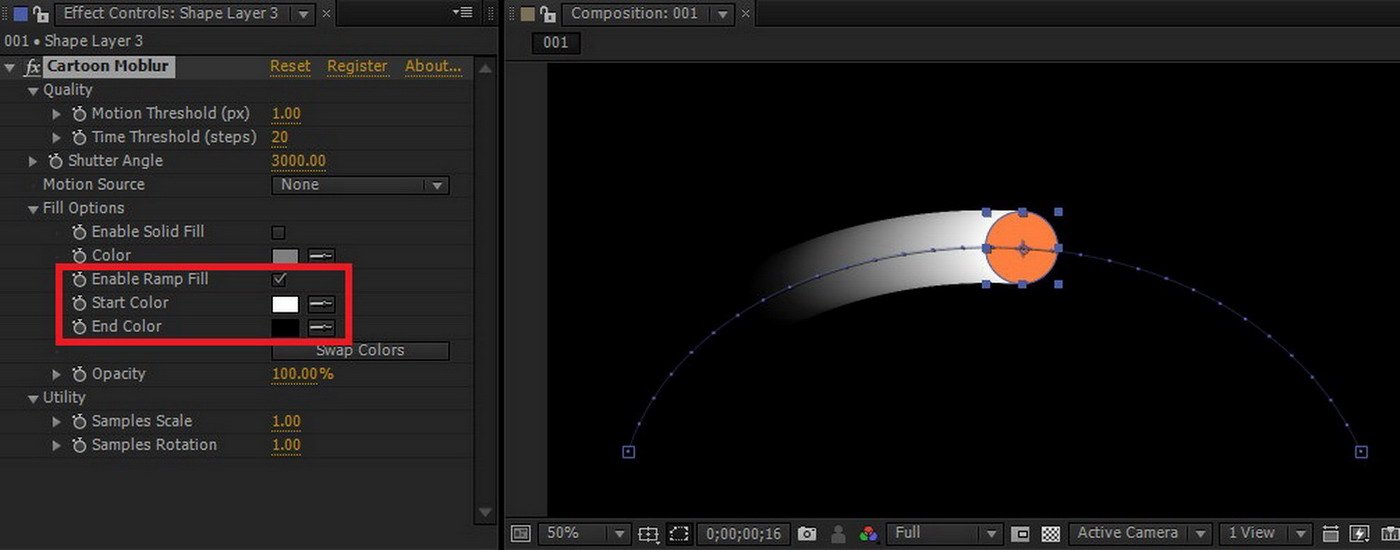This screenshot has width=1400, height=550.
Task: Collapse the Cartoon Moblur effect triangle
Action: coord(10,67)
